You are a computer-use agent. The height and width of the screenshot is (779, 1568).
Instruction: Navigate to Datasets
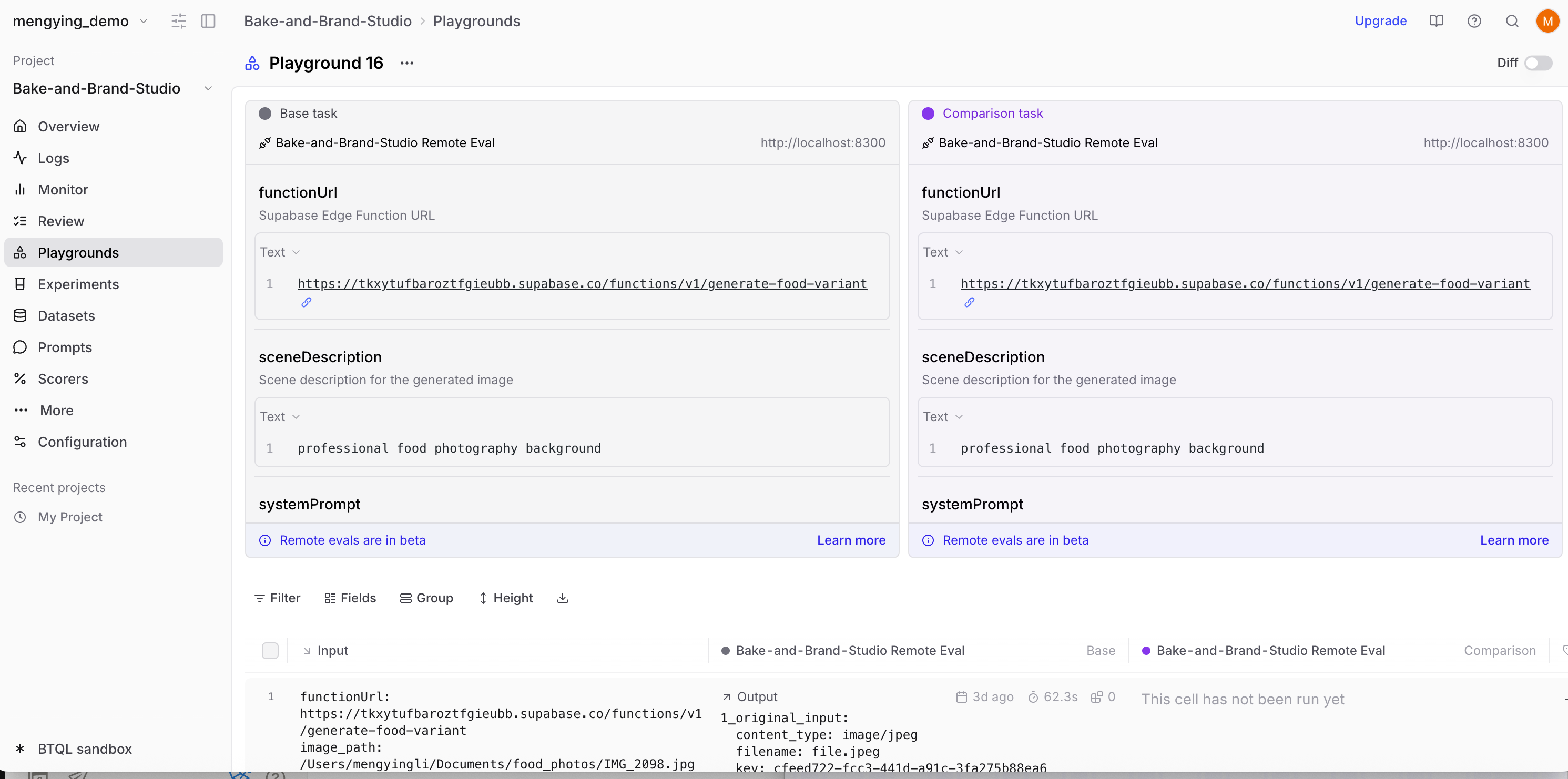coord(67,315)
